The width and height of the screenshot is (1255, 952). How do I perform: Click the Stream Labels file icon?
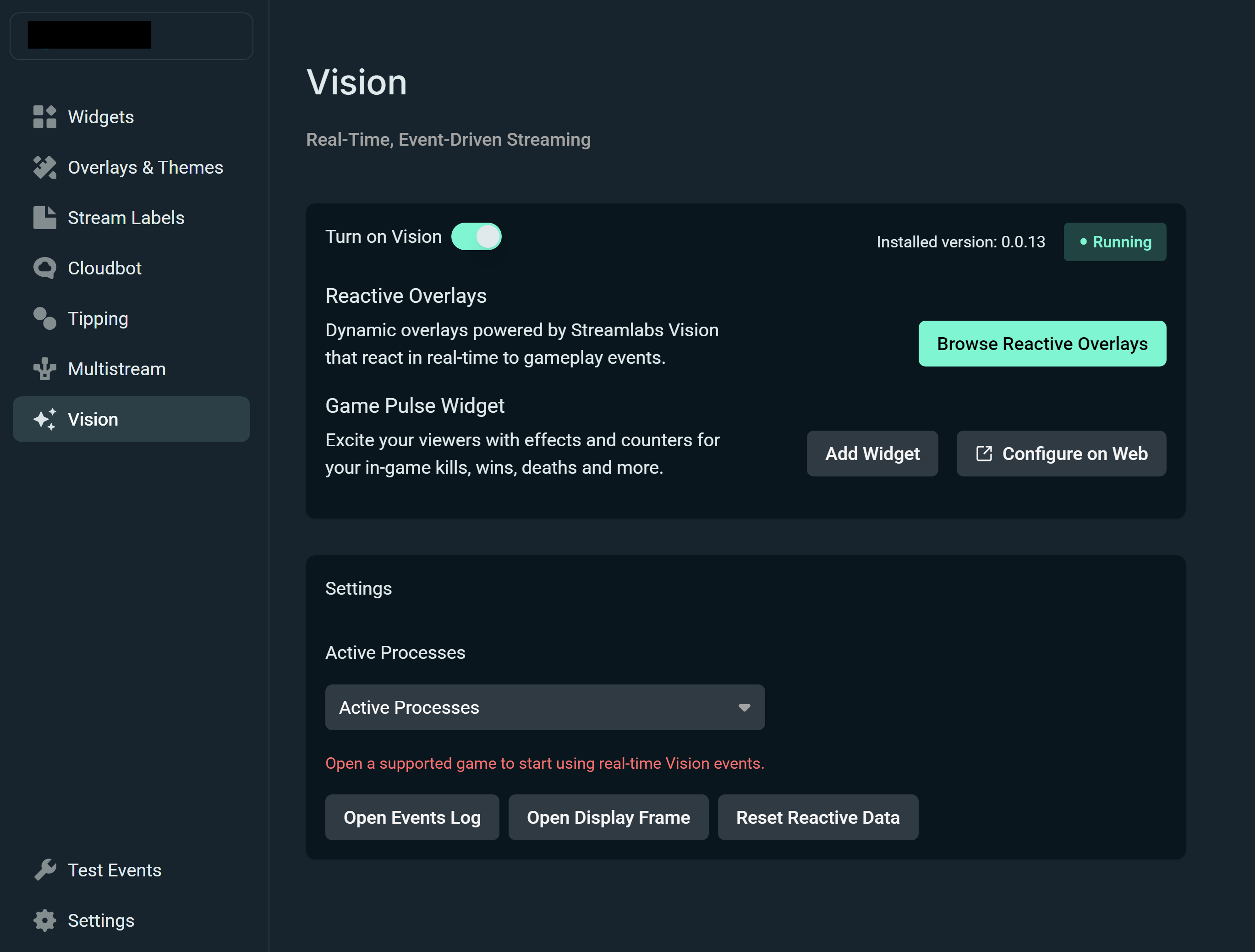click(45, 218)
